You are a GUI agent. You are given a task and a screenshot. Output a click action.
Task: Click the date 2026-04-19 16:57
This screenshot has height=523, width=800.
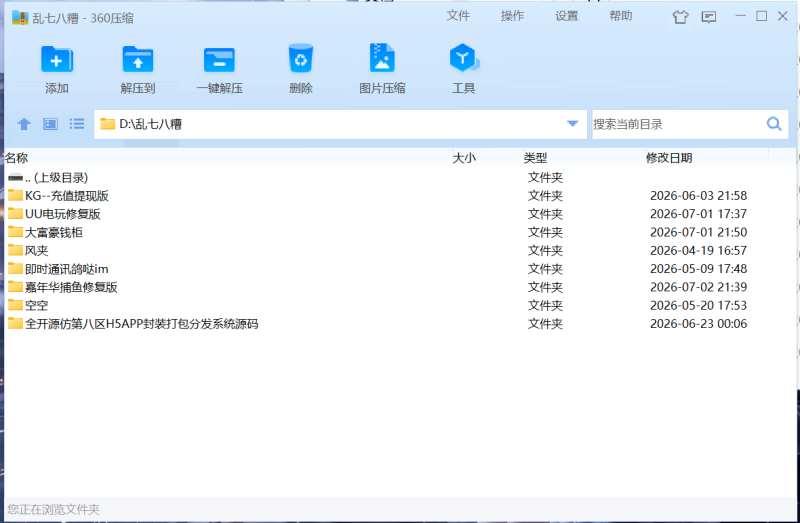[x=698, y=251]
